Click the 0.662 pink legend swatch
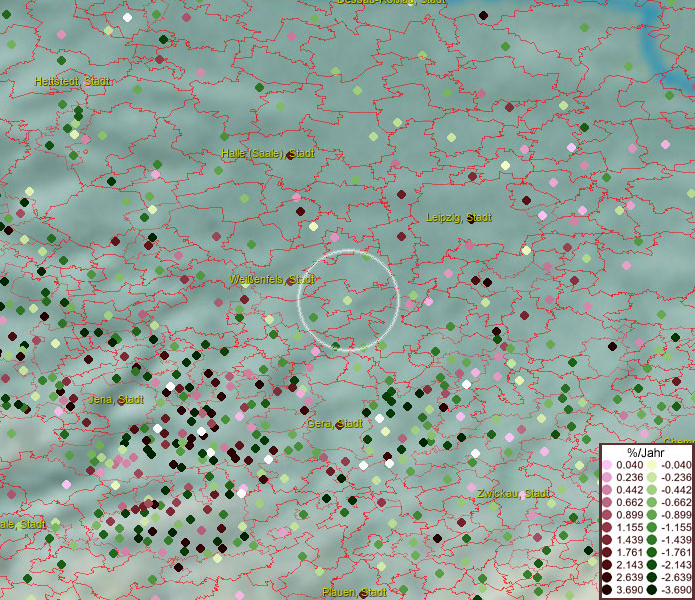 [x=607, y=503]
